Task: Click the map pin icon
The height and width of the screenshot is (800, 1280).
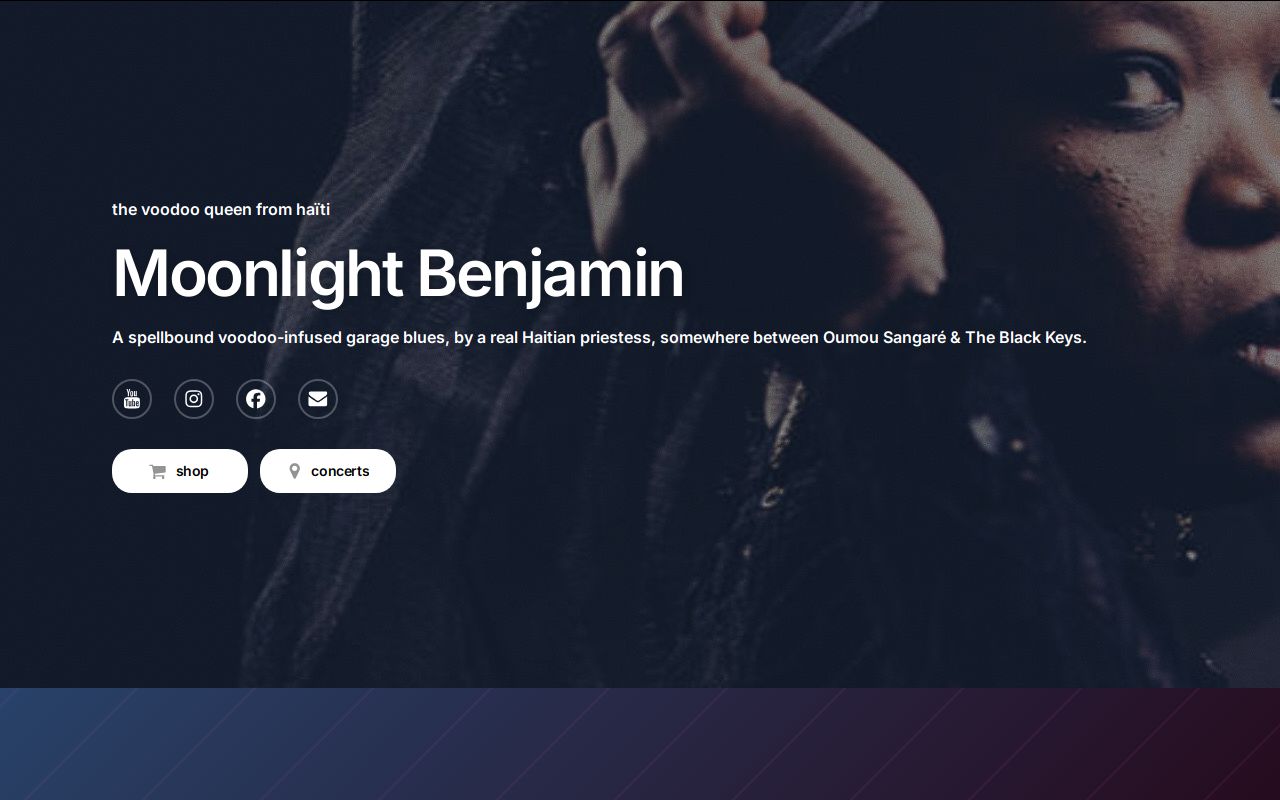Action: click(294, 471)
